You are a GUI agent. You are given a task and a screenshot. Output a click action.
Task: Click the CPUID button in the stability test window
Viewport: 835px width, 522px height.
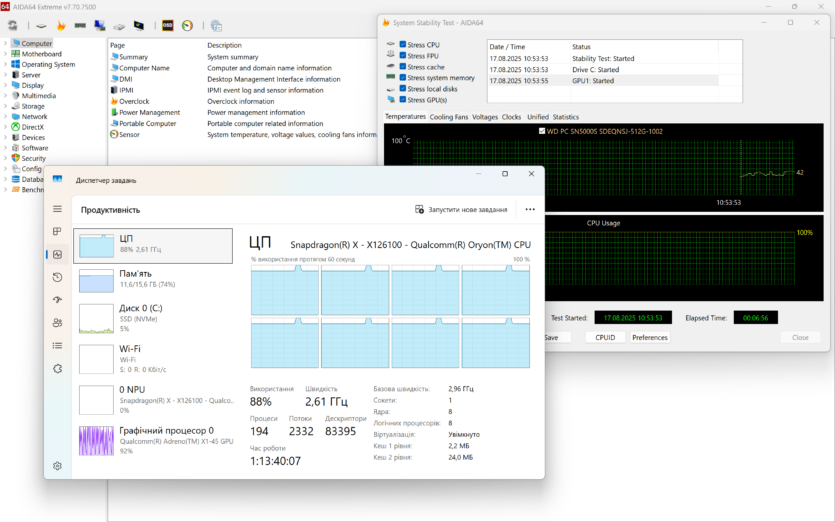click(x=605, y=337)
